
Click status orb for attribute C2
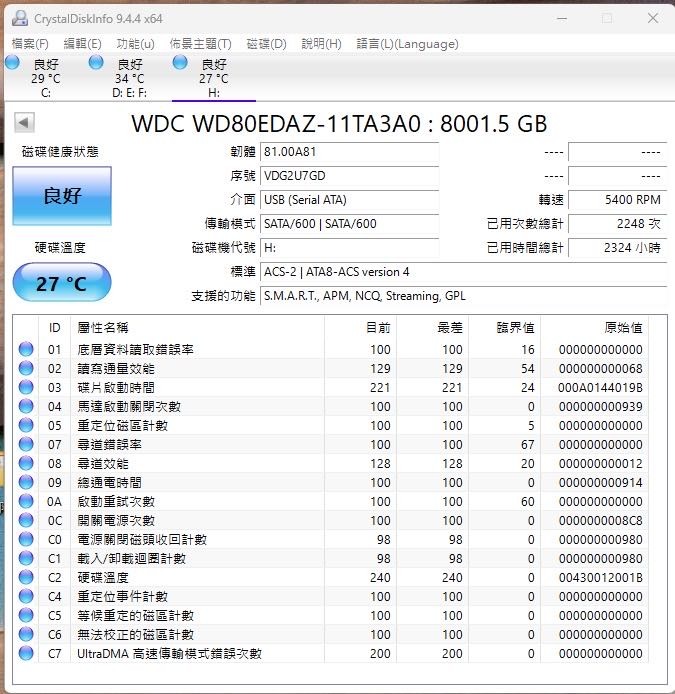[x=26, y=578]
